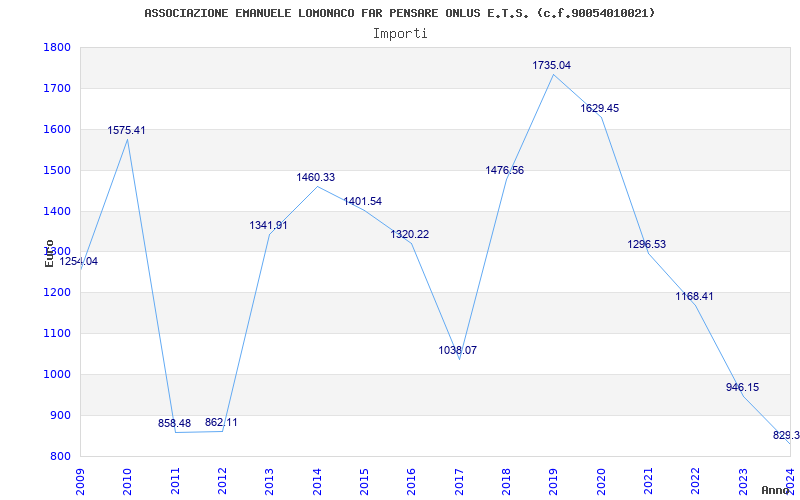The width and height of the screenshot is (800, 500).
Task: Click the 2009 x-axis year label
Action: tap(80, 481)
